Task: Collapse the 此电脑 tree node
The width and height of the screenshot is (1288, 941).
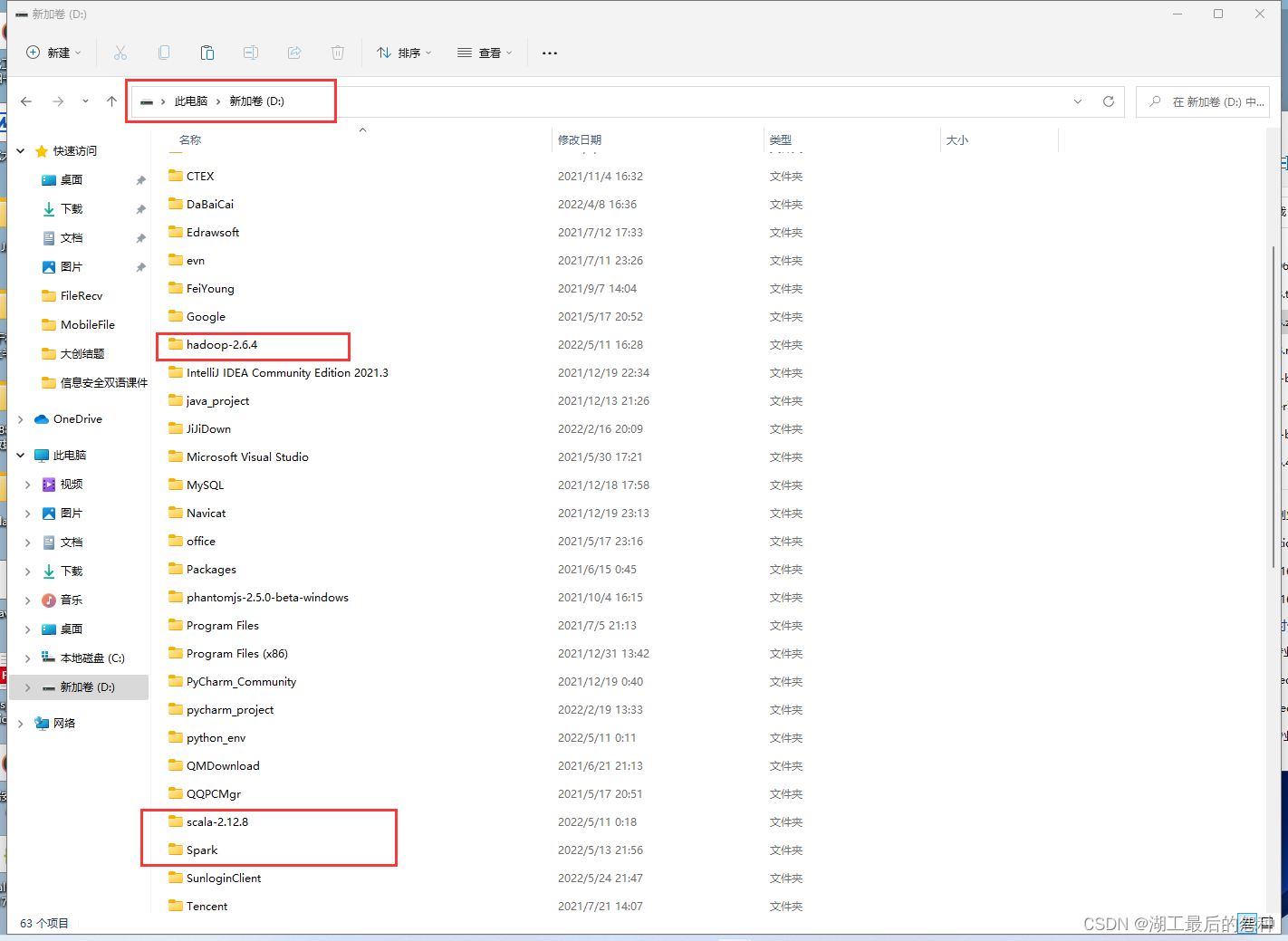Action: coord(21,456)
